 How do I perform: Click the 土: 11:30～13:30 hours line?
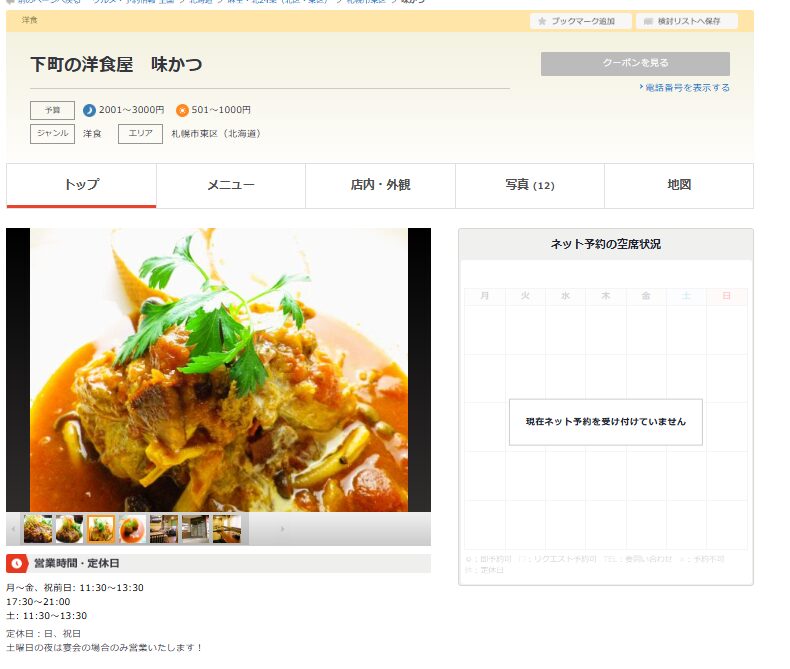(x=46, y=616)
